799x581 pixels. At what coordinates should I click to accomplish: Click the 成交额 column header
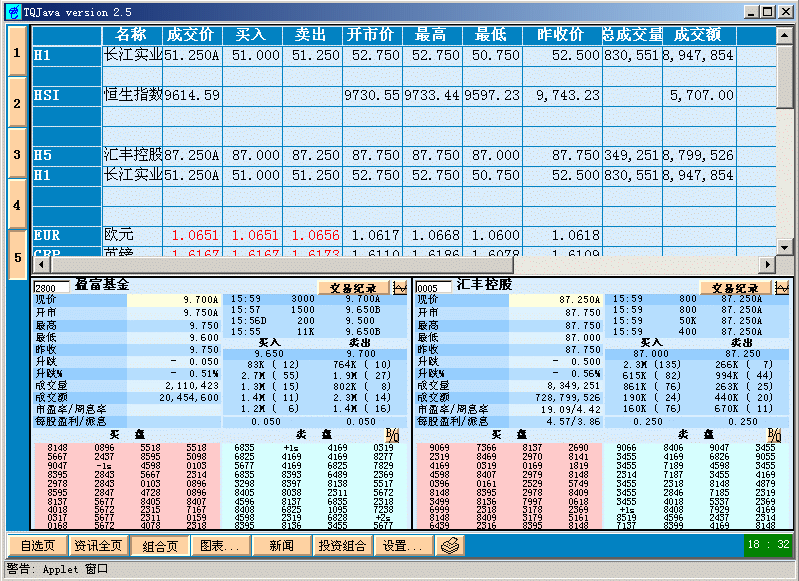point(699,35)
